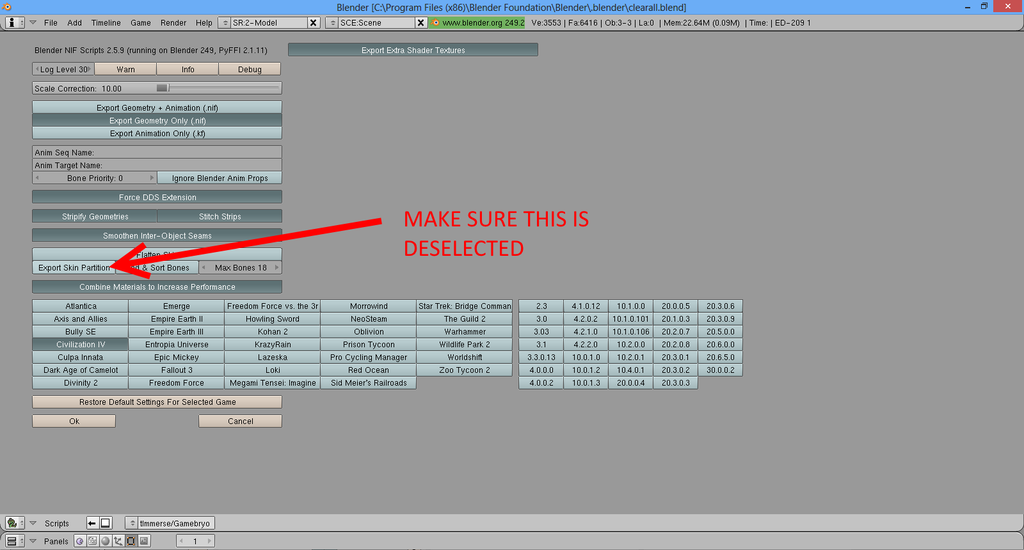This screenshot has height=550, width=1024.
Task: Click the Anim Seq Name field
Action: (157, 152)
